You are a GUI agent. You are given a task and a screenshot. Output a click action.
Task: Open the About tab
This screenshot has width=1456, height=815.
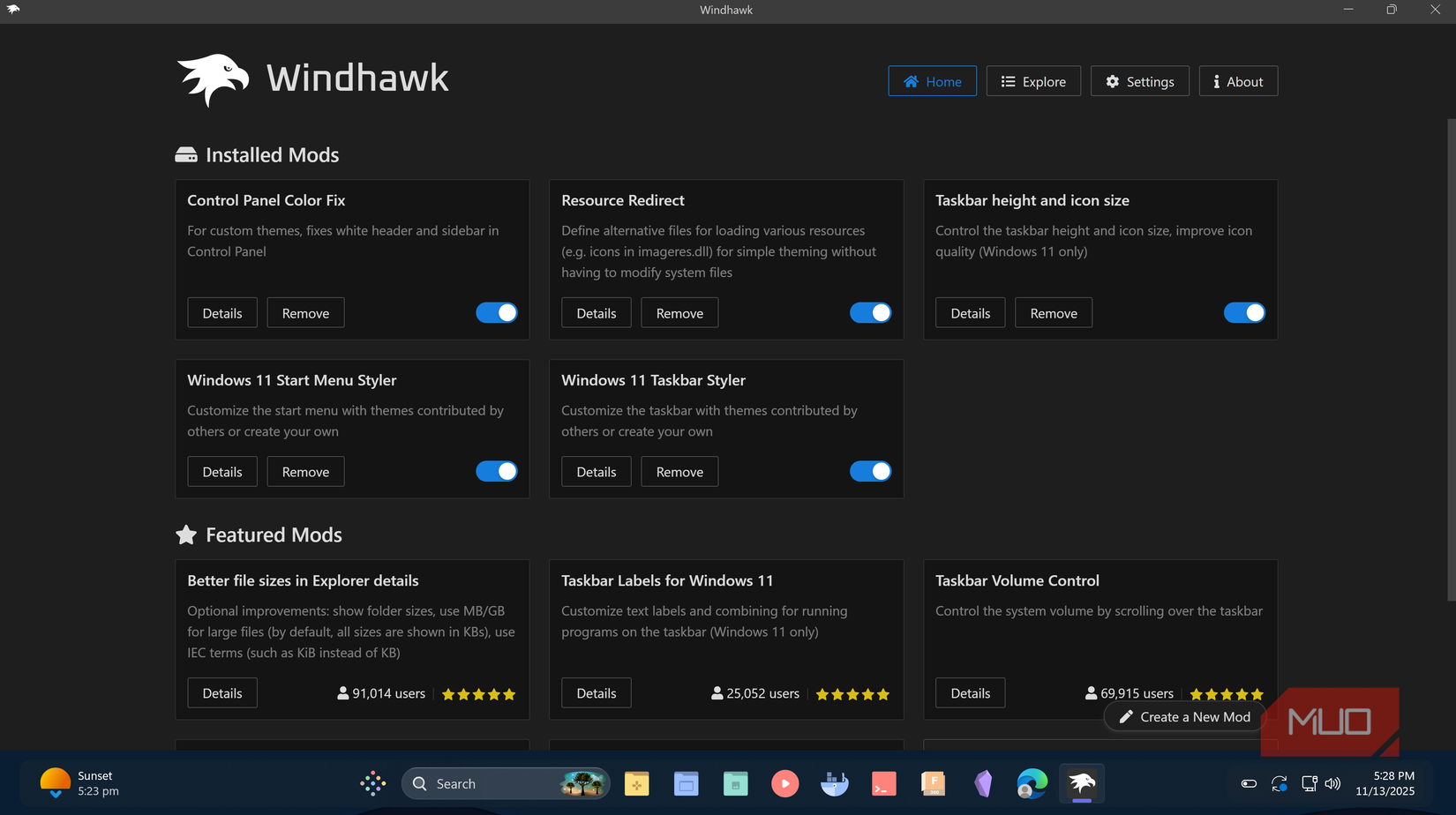click(1238, 80)
